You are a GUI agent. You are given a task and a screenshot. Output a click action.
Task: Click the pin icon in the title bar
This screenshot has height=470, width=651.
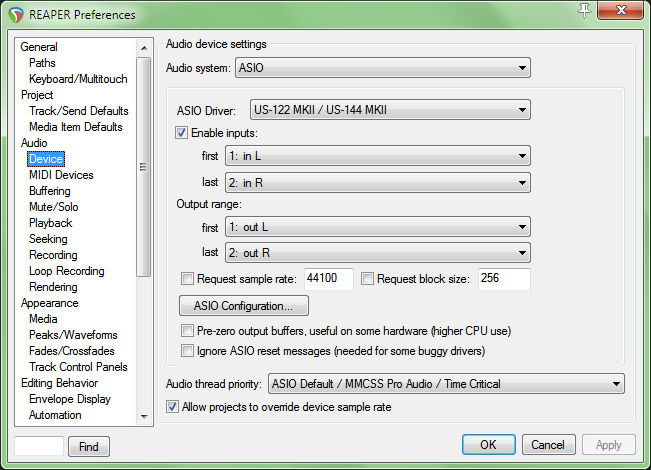coord(584,10)
